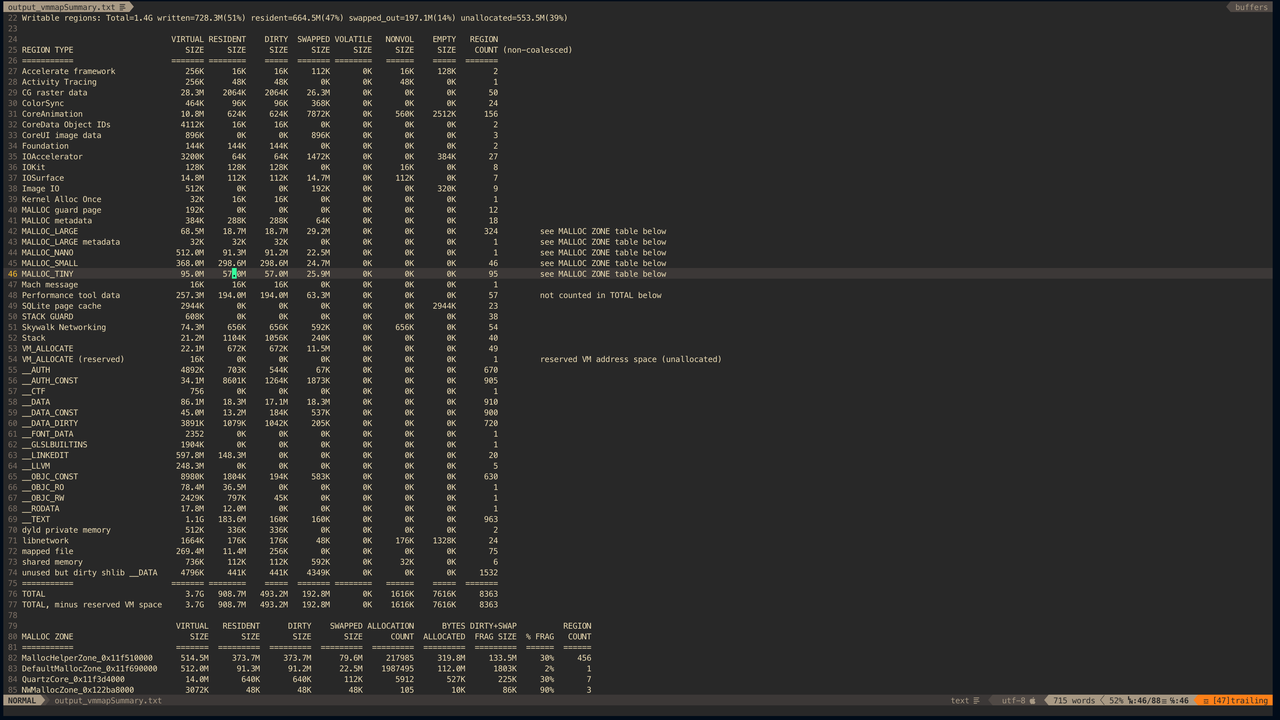
Task: Select the output_vmmapSummary.txt buffer tab
Action: coord(60,7)
